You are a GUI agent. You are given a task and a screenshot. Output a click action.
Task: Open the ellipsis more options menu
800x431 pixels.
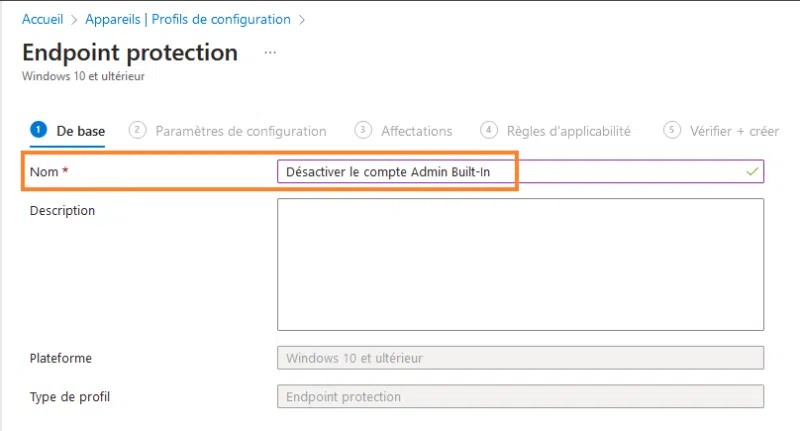pos(270,51)
